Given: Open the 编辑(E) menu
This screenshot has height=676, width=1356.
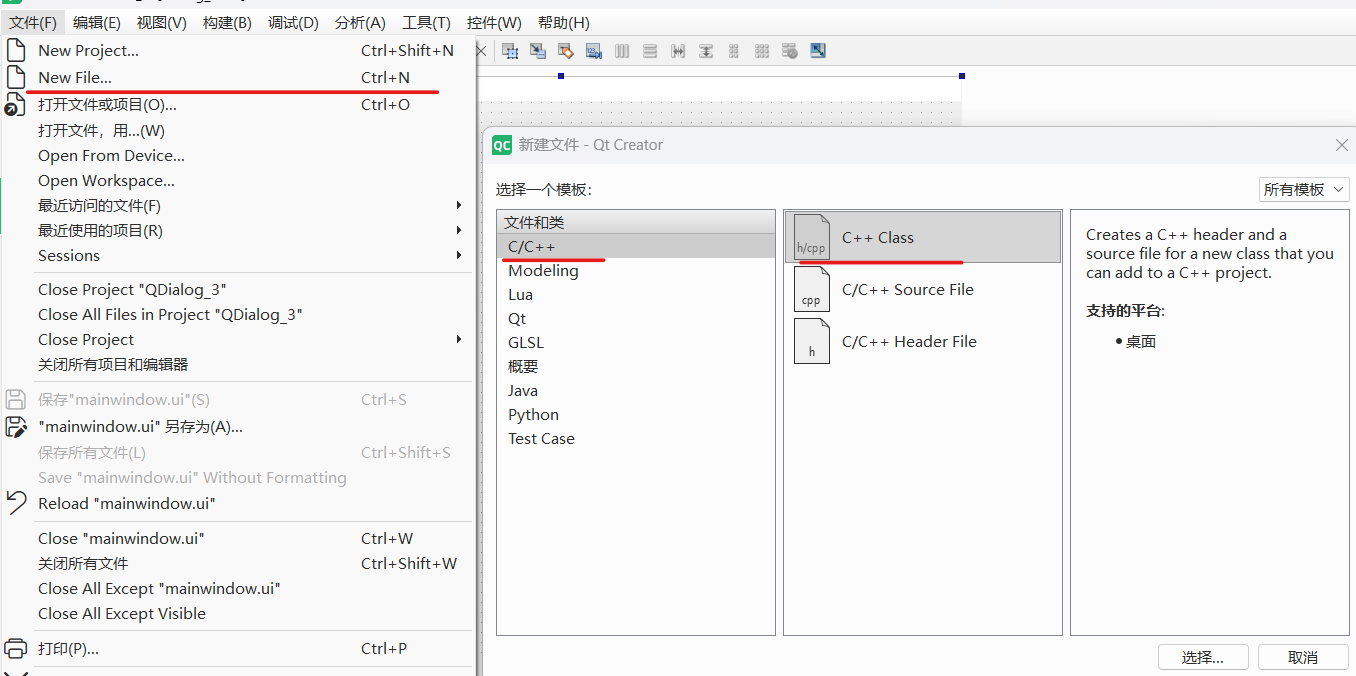Looking at the screenshot, I should pos(97,22).
